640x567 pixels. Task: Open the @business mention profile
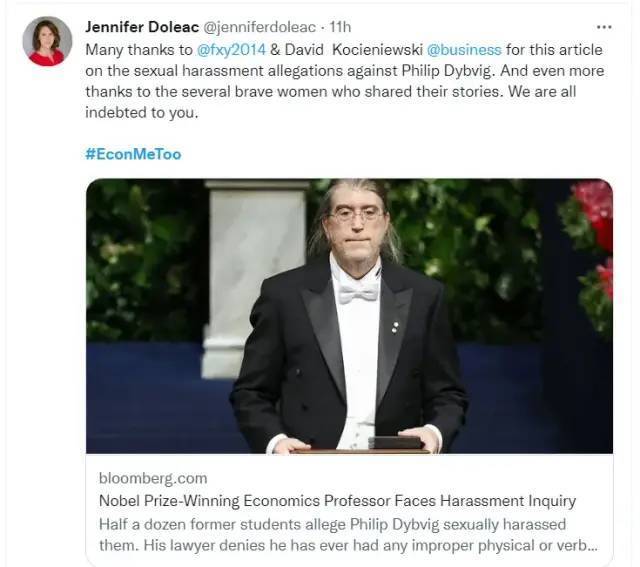click(x=468, y=48)
